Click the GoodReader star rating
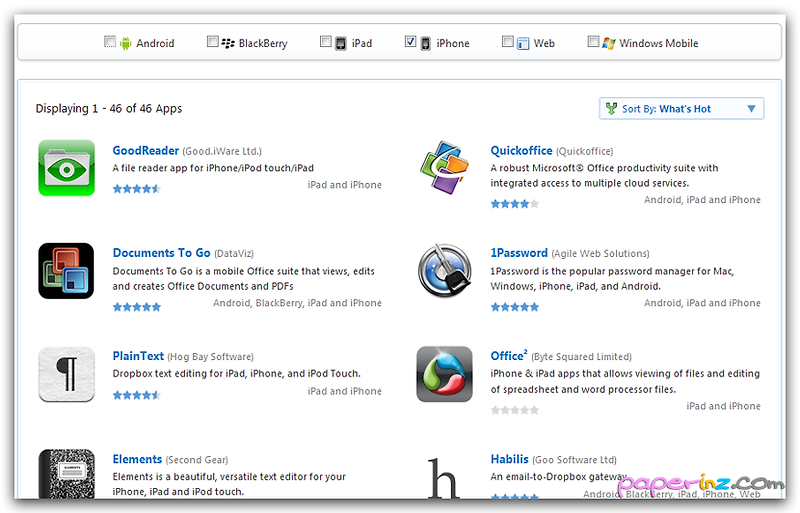This screenshot has height=513, width=800. tap(137, 189)
